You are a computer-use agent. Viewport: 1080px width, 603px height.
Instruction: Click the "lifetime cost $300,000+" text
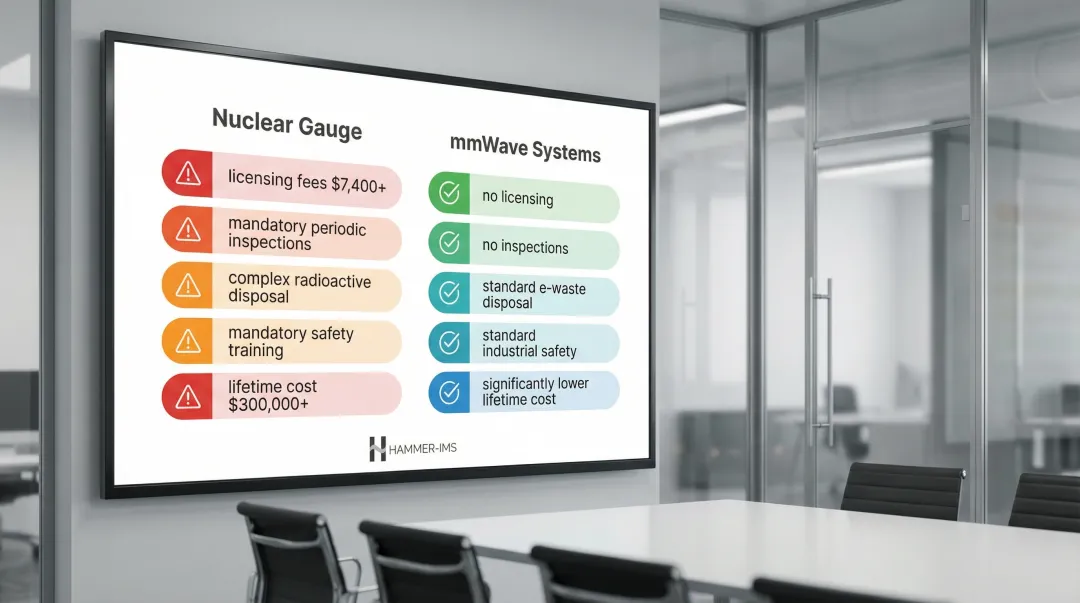273,395
